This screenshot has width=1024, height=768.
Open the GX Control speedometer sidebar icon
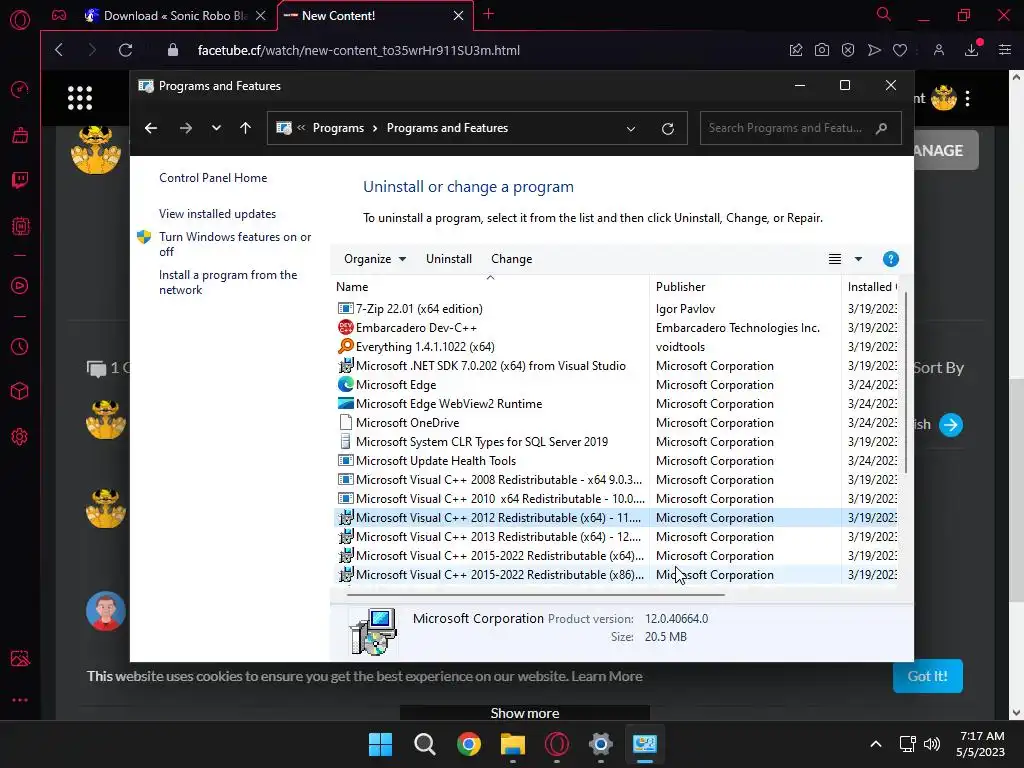pyautogui.click(x=20, y=89)
